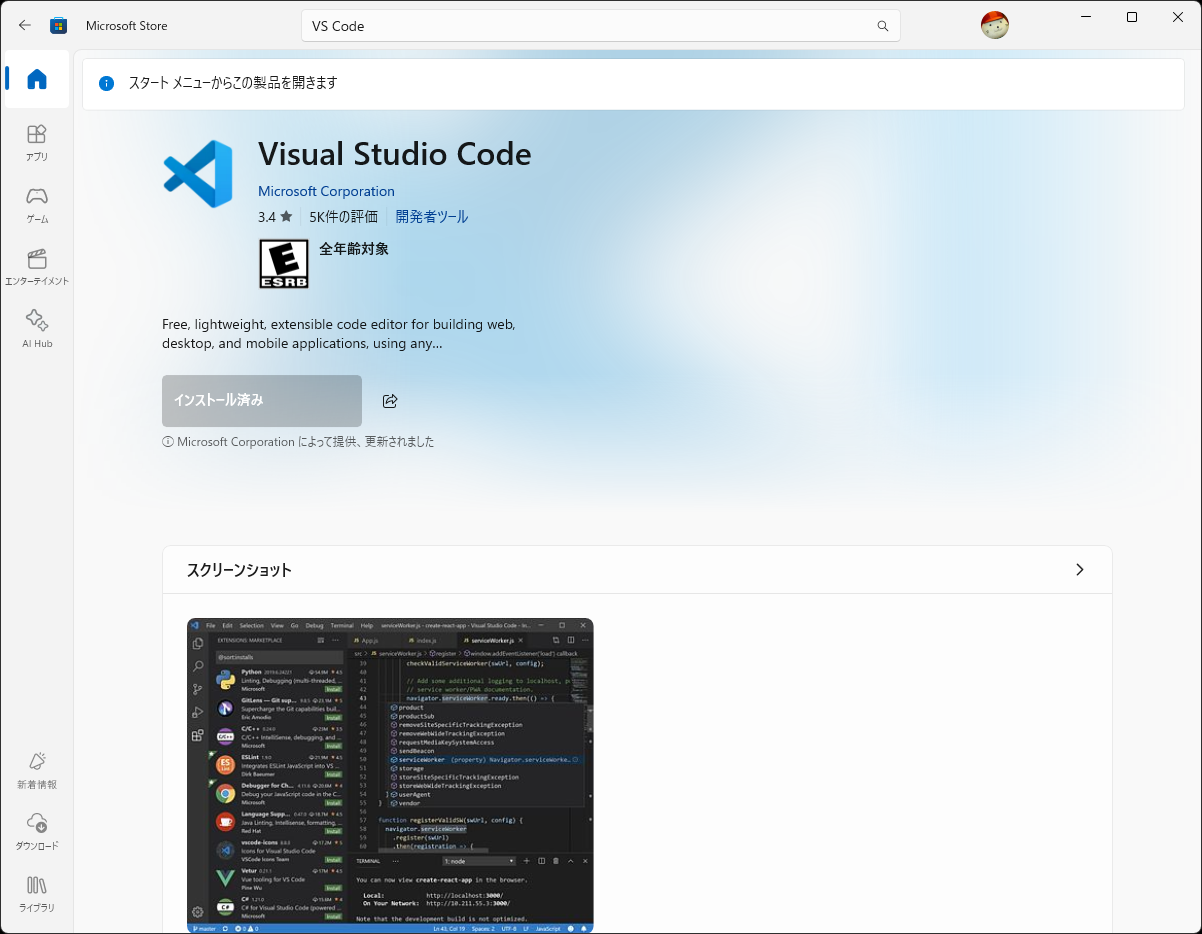Click the Microsoft Store icon in title bar
This screenshot has height=934, width=1202.
click(x=58, y=25)
